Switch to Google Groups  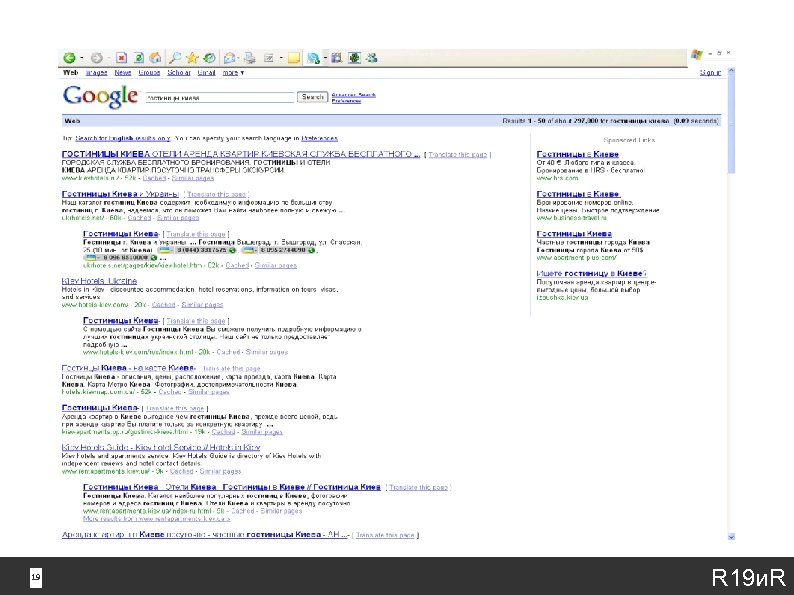(149, 73)
